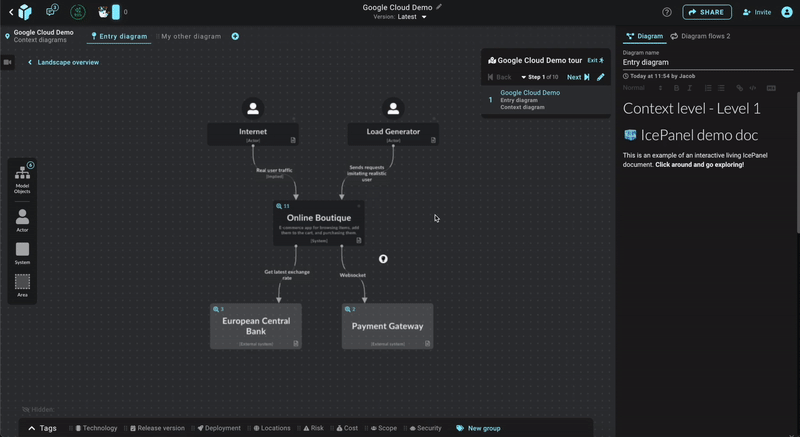Select the Locations tag group
The height and width of the screenshot is (437, 800).
point(272,428)
